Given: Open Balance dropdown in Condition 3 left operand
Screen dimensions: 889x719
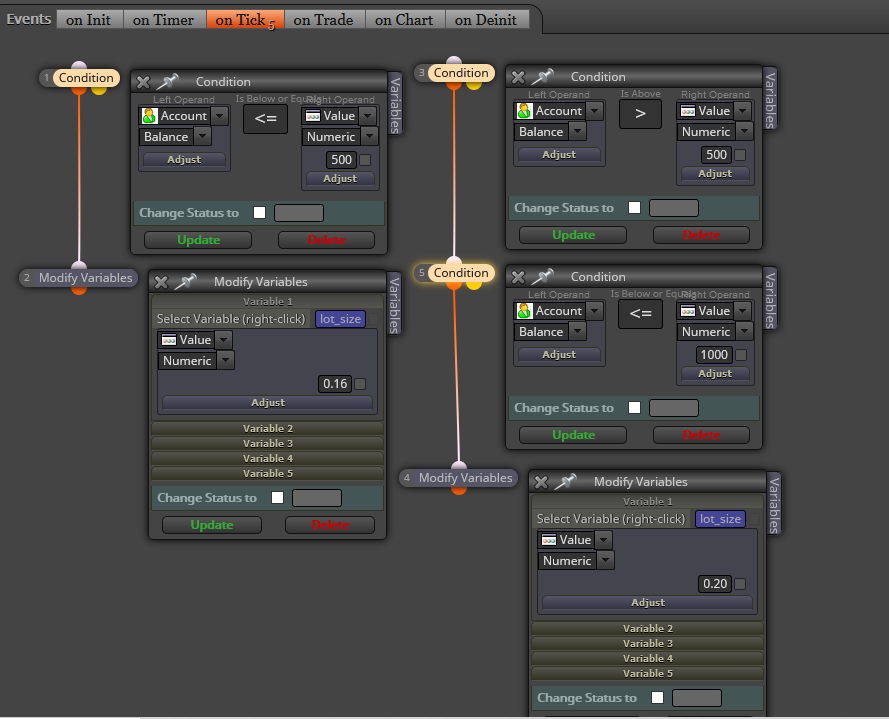Looking at the screenshot, I should pyautogui.click(x=577, y=132).
